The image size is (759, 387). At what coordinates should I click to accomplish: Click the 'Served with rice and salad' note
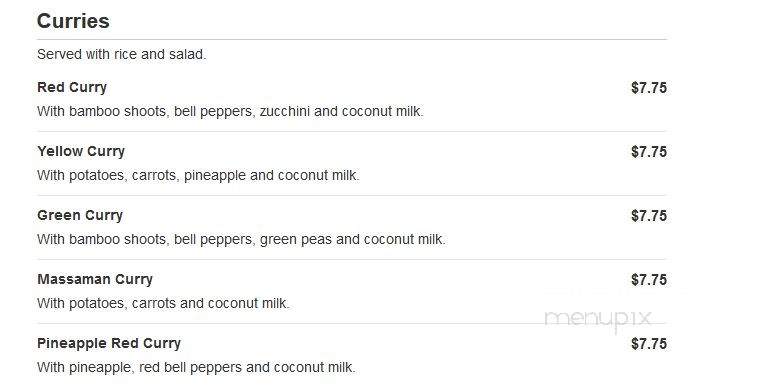coord(121,54)
